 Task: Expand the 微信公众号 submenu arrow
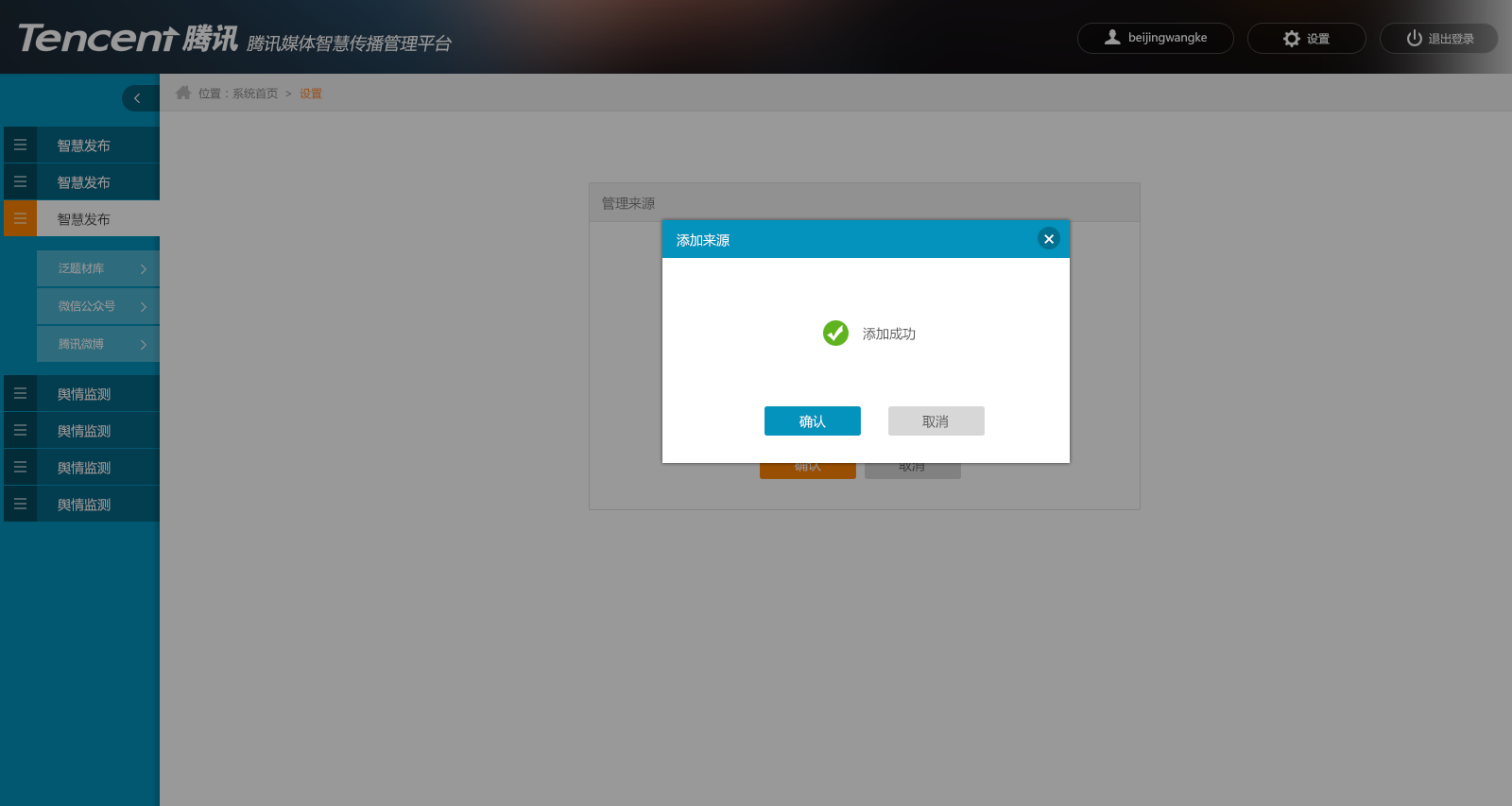[144, 307]
